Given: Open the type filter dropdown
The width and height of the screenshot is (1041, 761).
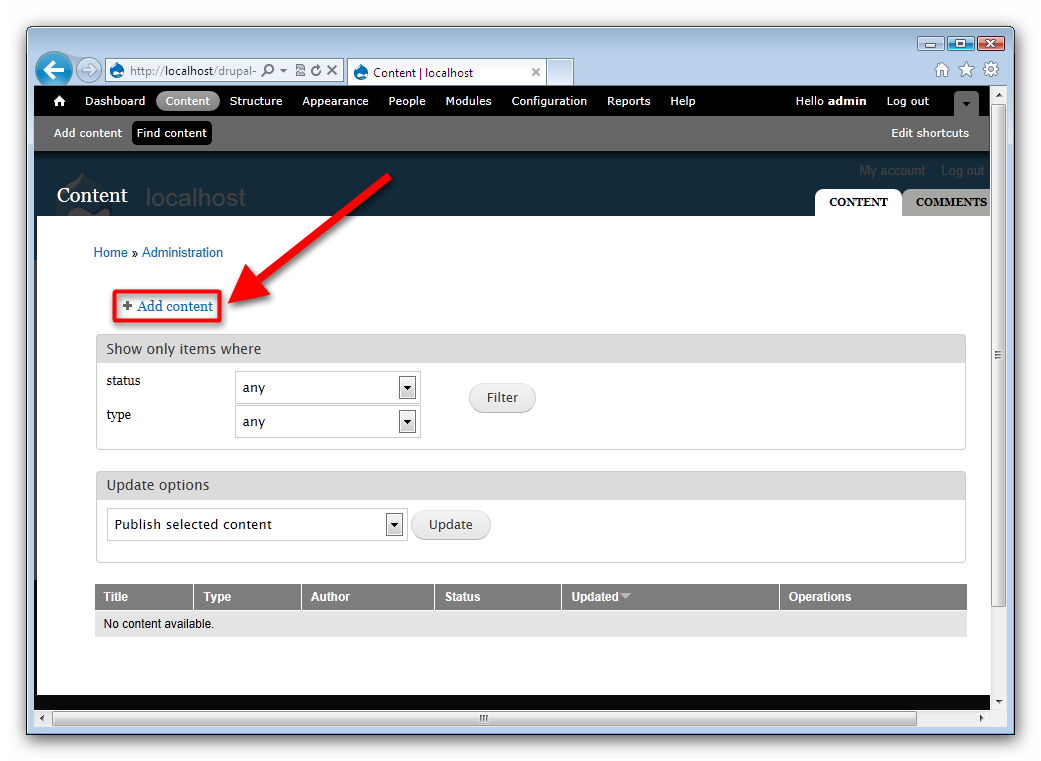Looking at the screenshot, I should tap(407, 422).
